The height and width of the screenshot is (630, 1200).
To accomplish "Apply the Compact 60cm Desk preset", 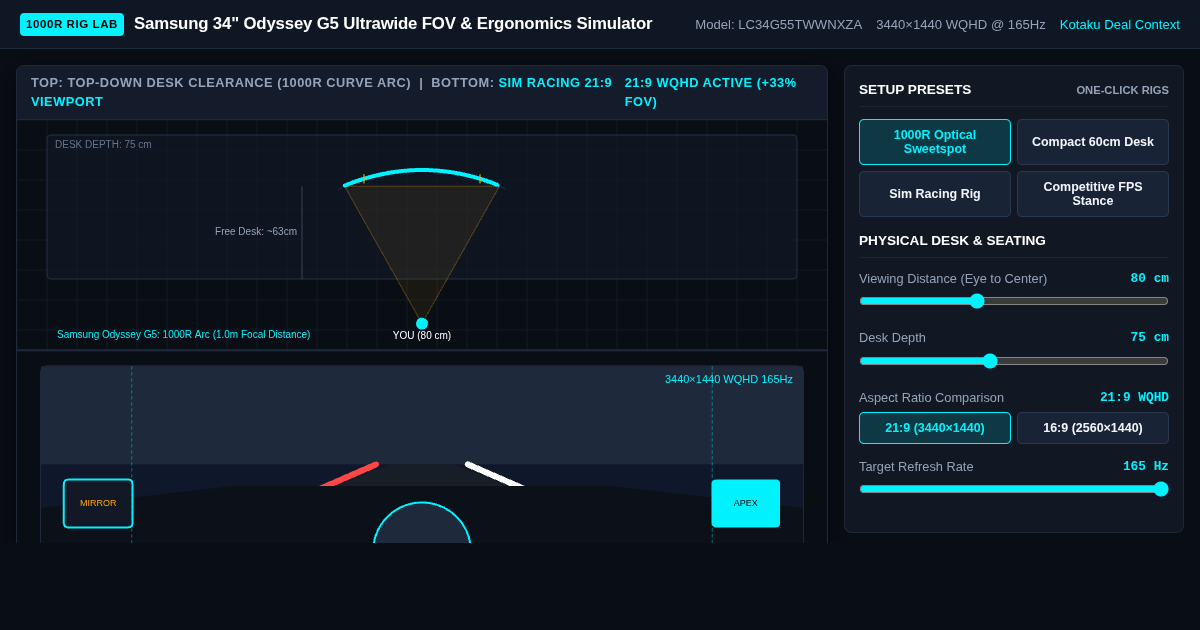I will click(x=1093, y=142).
